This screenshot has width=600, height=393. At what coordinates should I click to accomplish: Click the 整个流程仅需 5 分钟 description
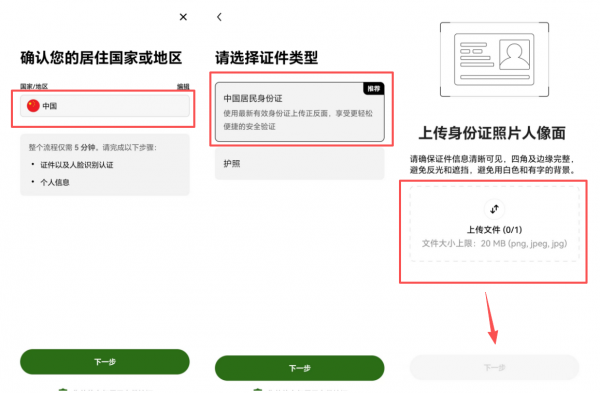(93, 147)
